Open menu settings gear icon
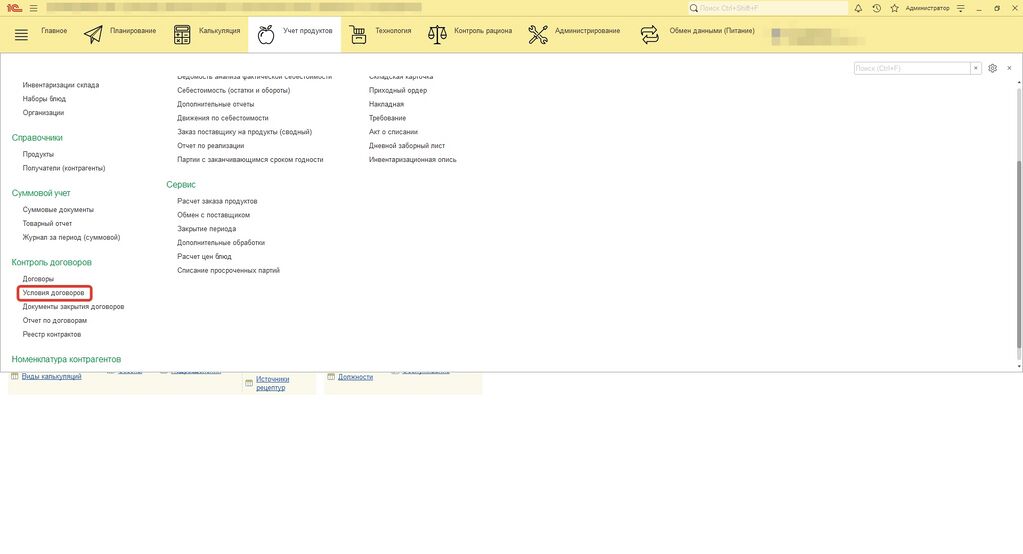Screen dimensions: 1023x554 click(992, 68)
